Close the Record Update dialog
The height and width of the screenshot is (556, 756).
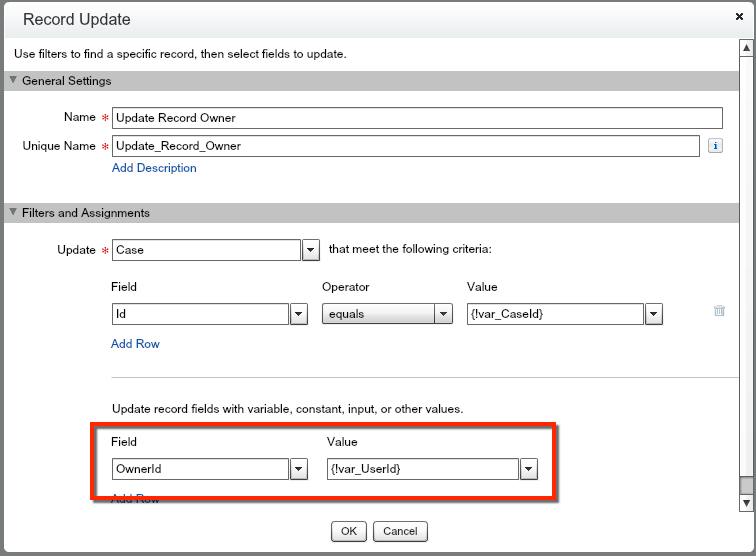[739, 18]
